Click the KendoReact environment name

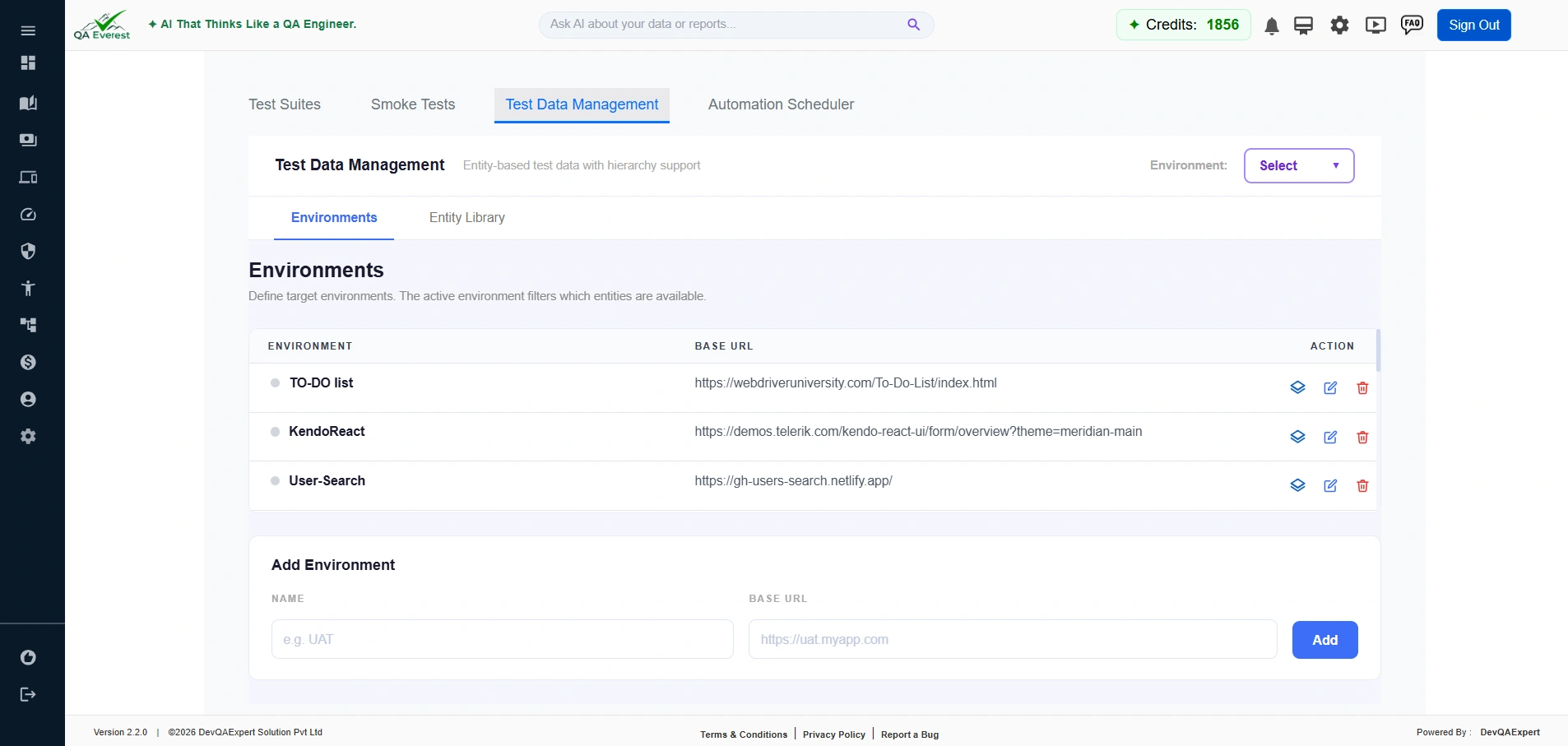click(327, 432)
